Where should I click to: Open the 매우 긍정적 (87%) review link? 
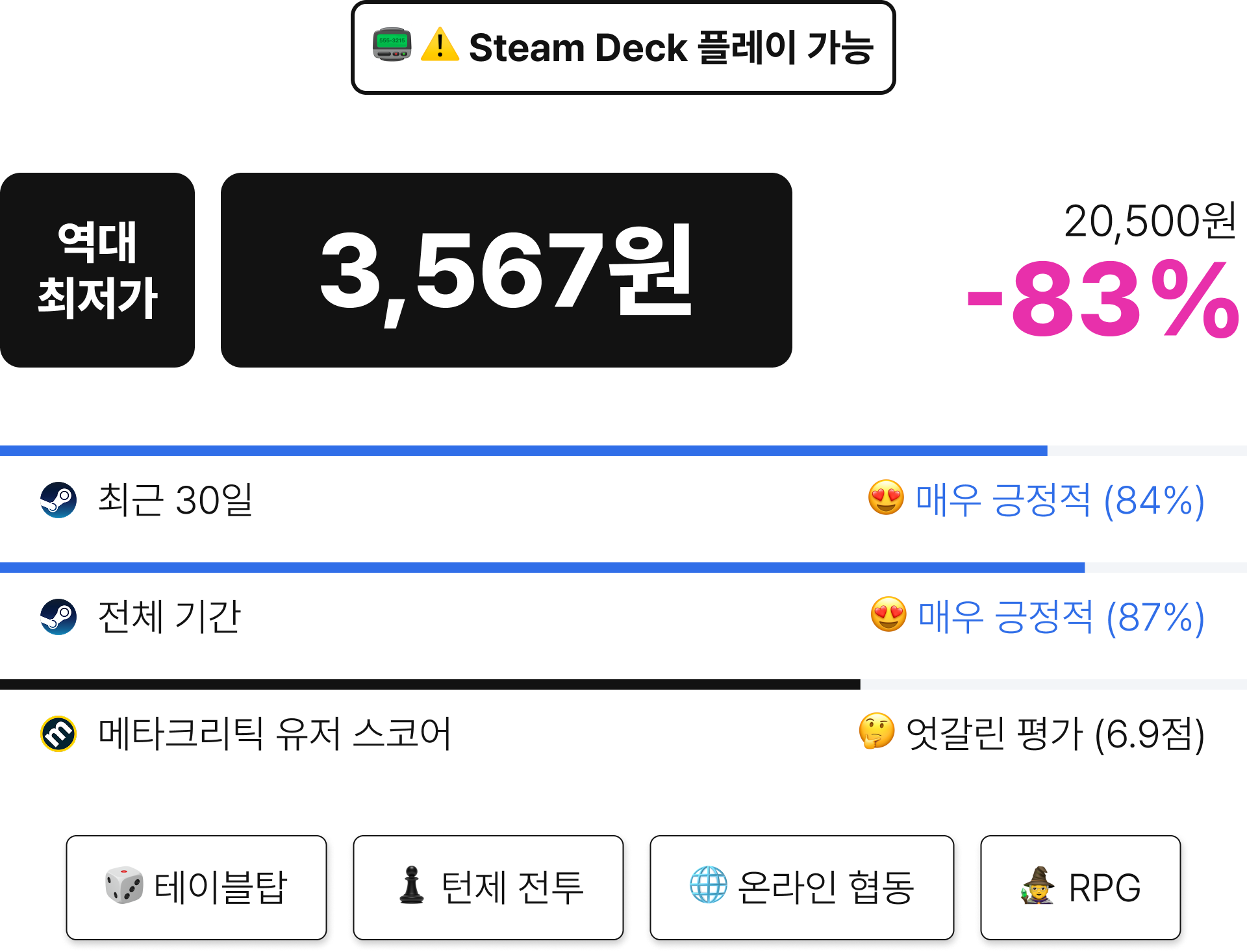click(1061, 617)
